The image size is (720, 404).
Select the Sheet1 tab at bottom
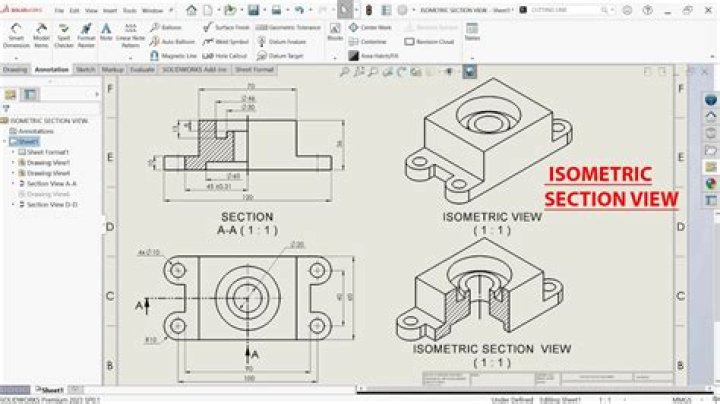click(50, 390)
